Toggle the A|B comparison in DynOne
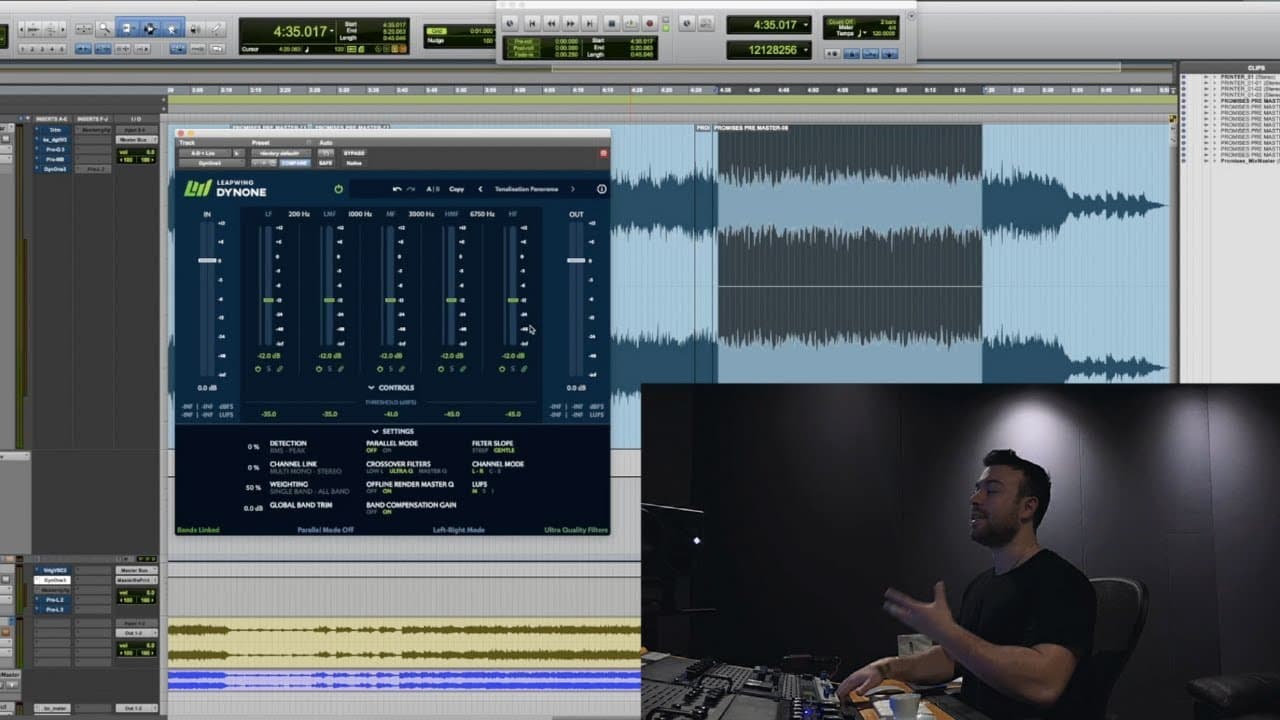 click(433, 189)
